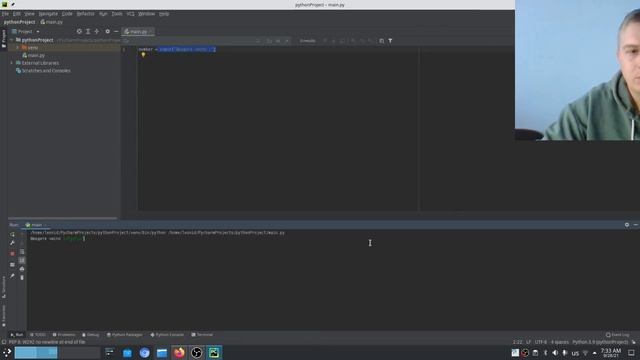Open the Navigate menu
This screenshot has height=360, width=640.
click(48, 13)
